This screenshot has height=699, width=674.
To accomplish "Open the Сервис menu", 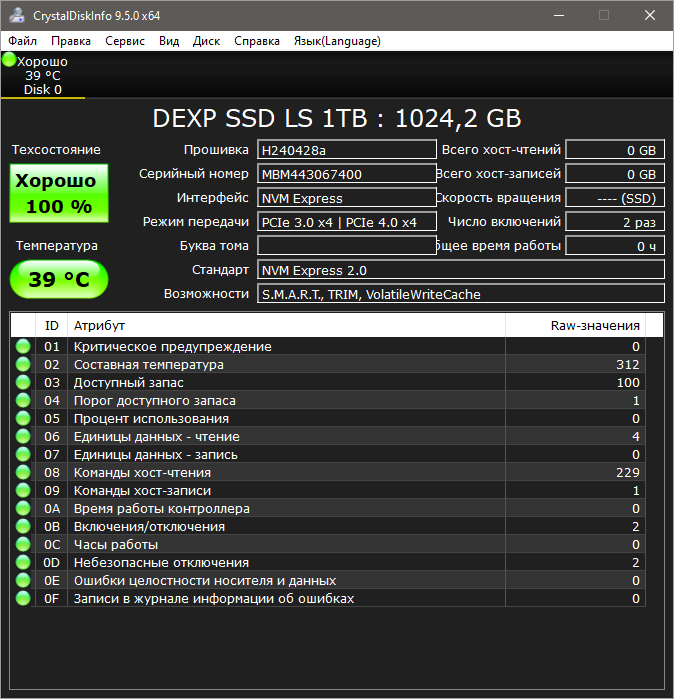I will [125, 41].
